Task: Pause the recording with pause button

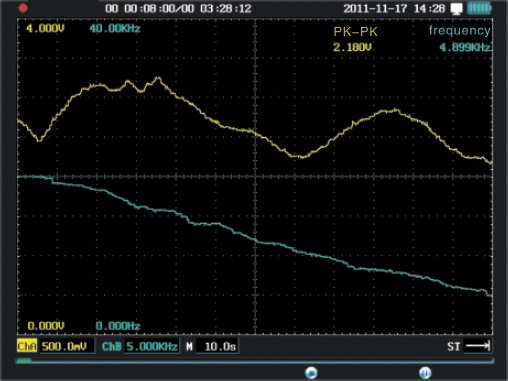Action: [x=425, y=372]
